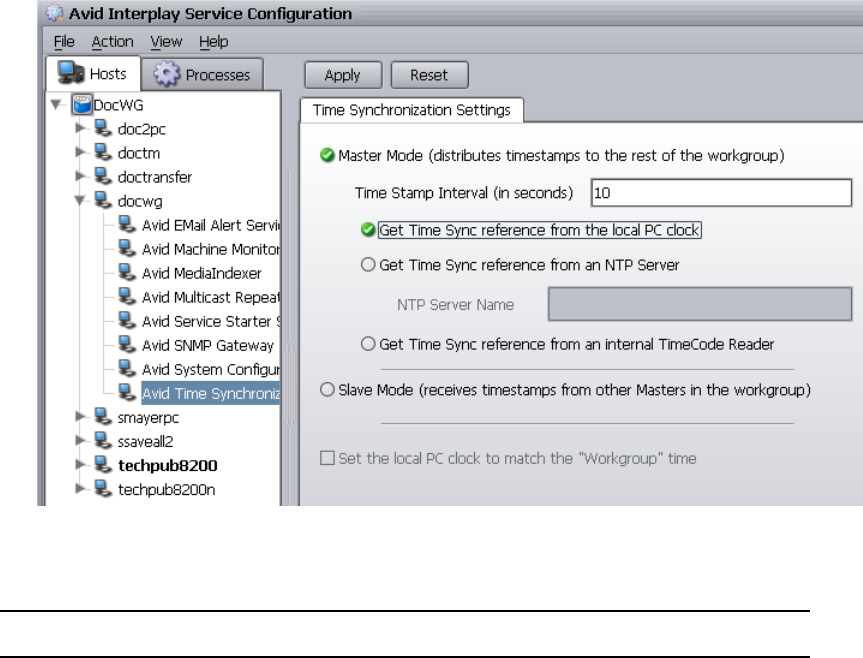Image resolution: width=863 pixels, height=658 pixels.
Task: Open the Help menu
Action: click(214, 42)
